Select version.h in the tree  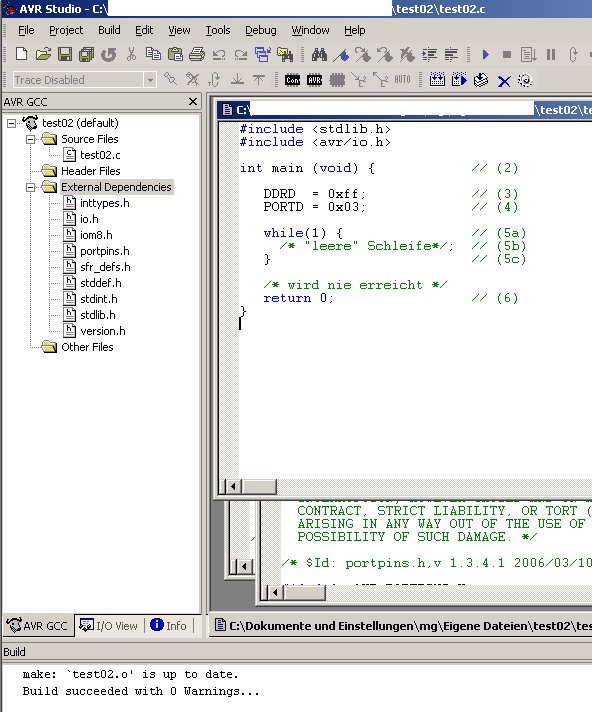click(x=95, y=331)
